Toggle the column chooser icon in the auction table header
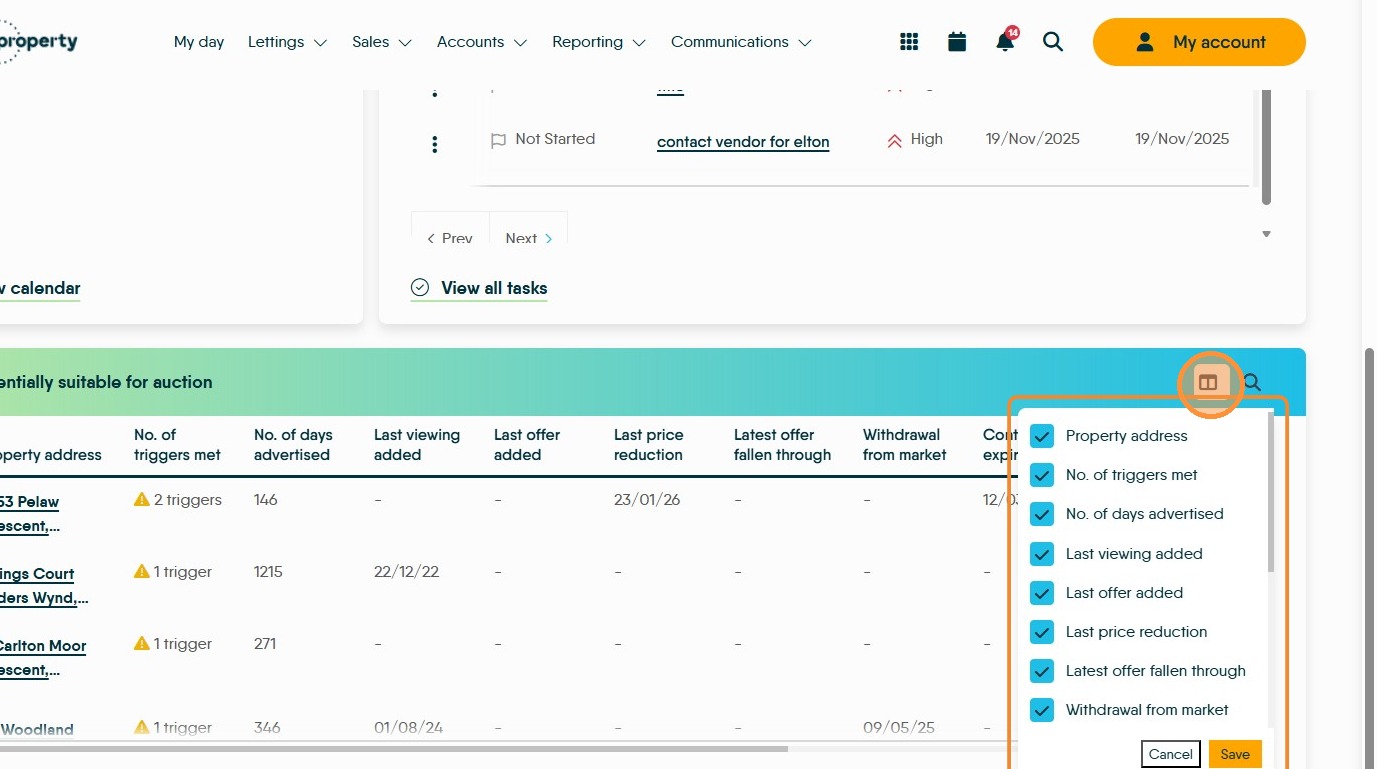The width and height of the screenshot is (1377, 769). tap(1208, 382)
